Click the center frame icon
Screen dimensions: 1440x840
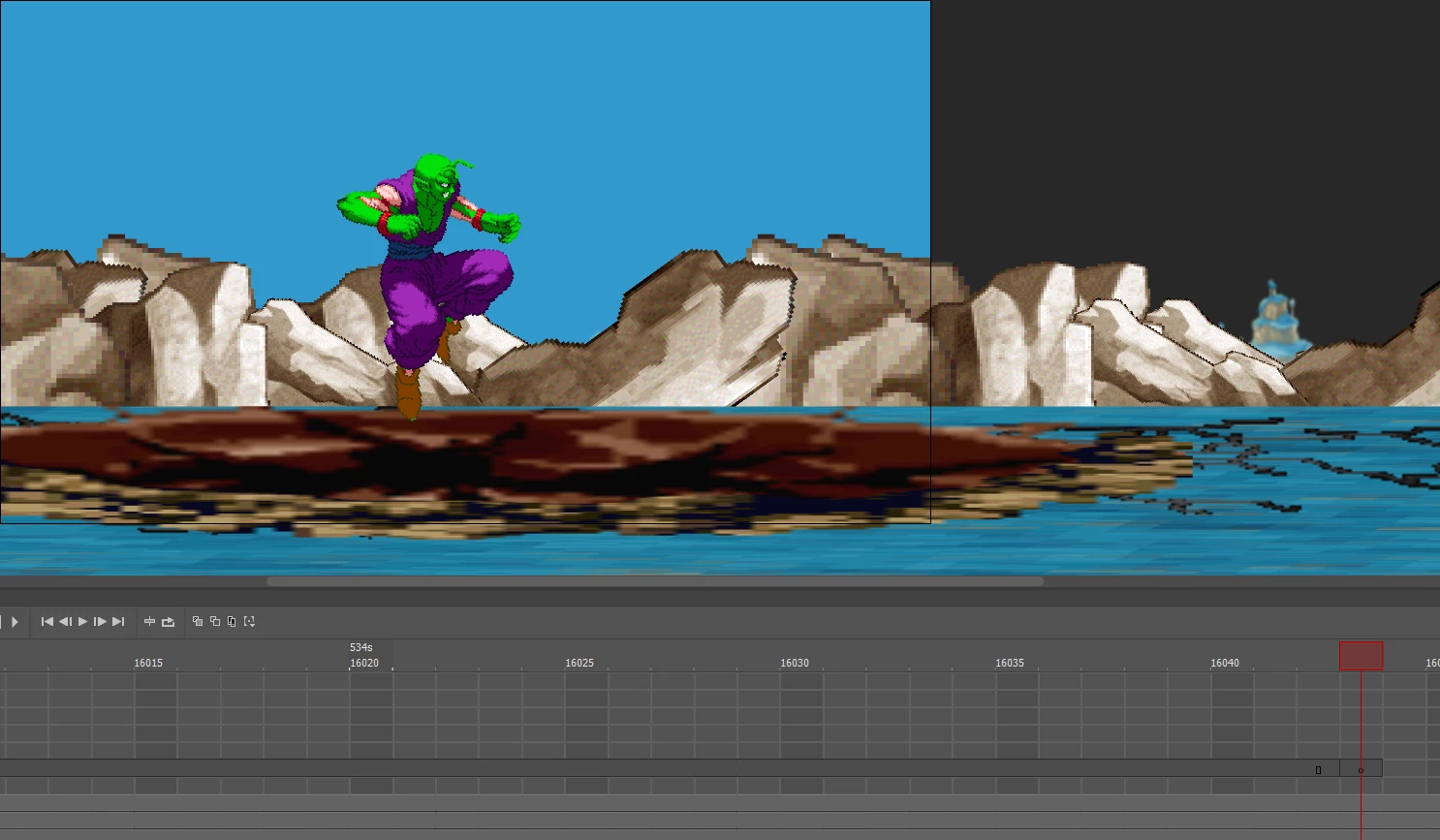coord(149,622)
